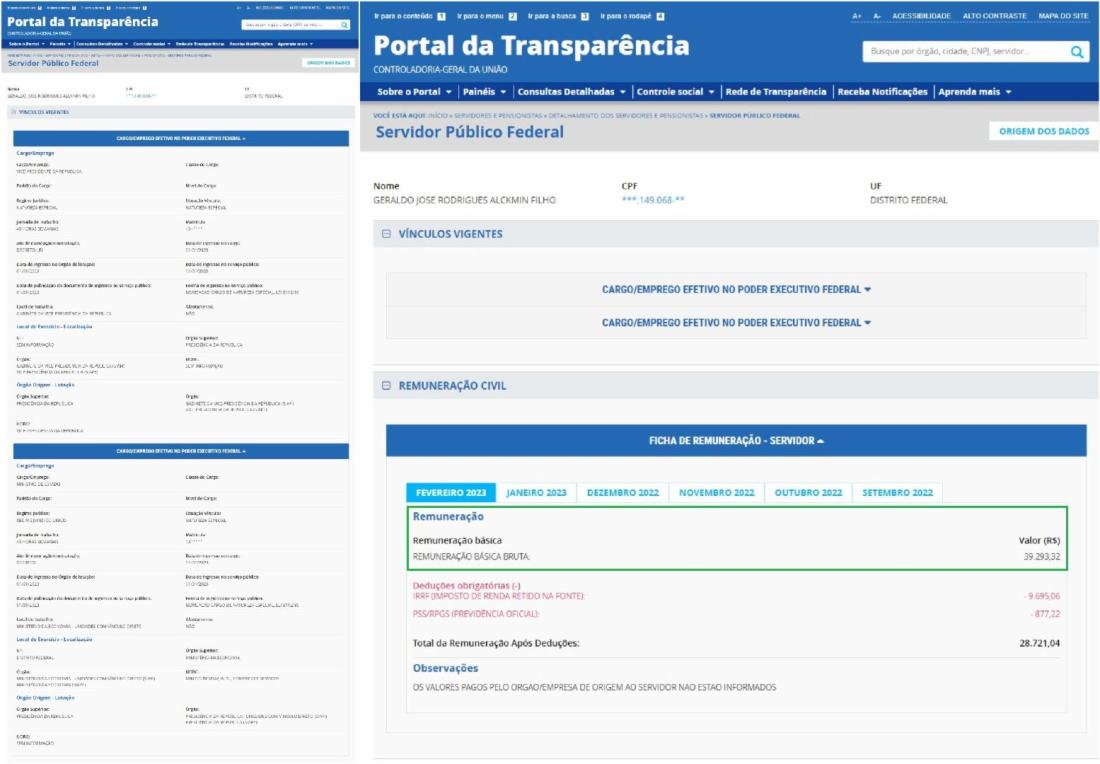1100x764 pixels.
Task: Enable ALTO CONTRASTE mode
Action: 994,15
